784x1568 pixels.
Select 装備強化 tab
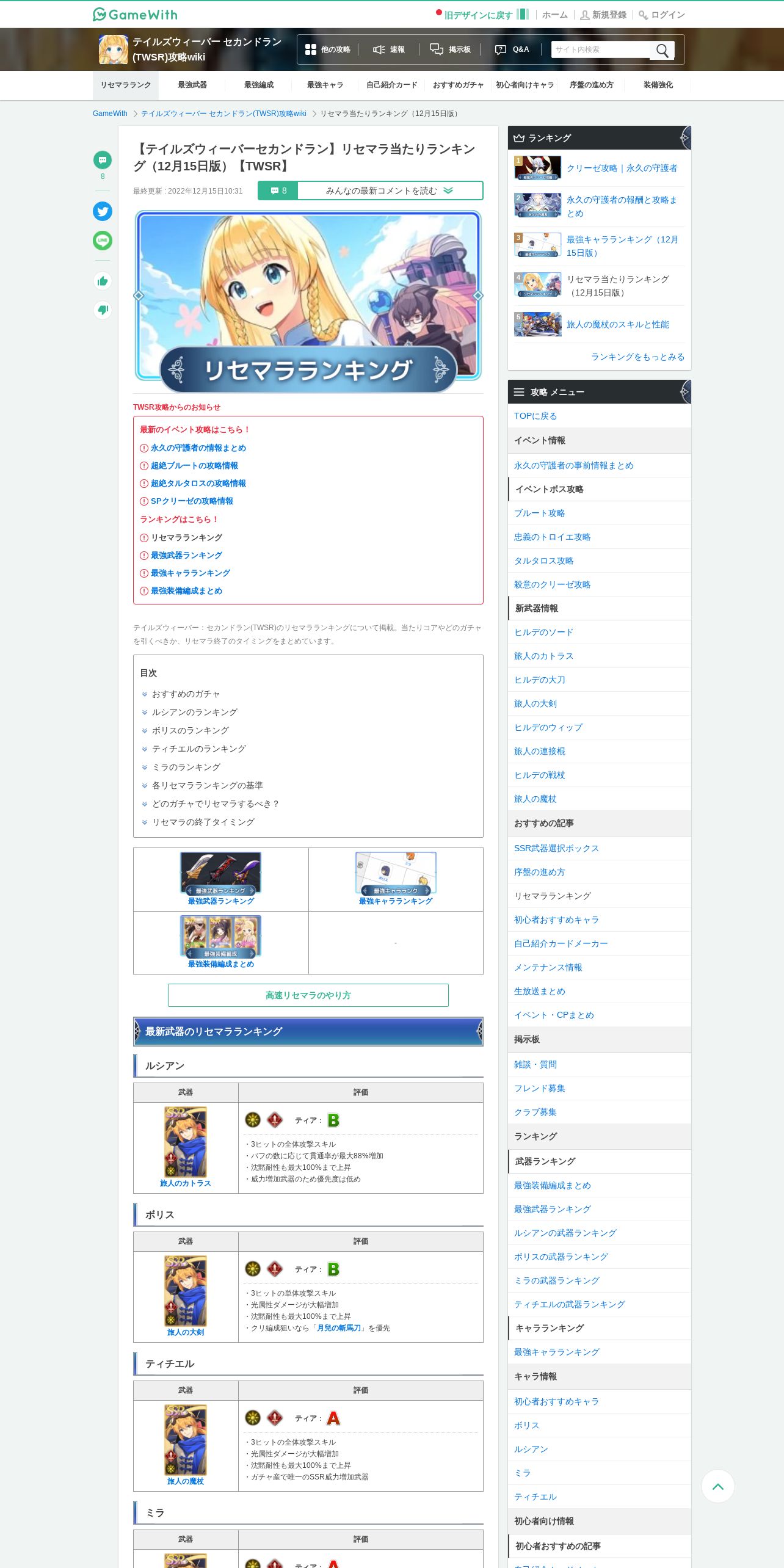coord(658,85)
